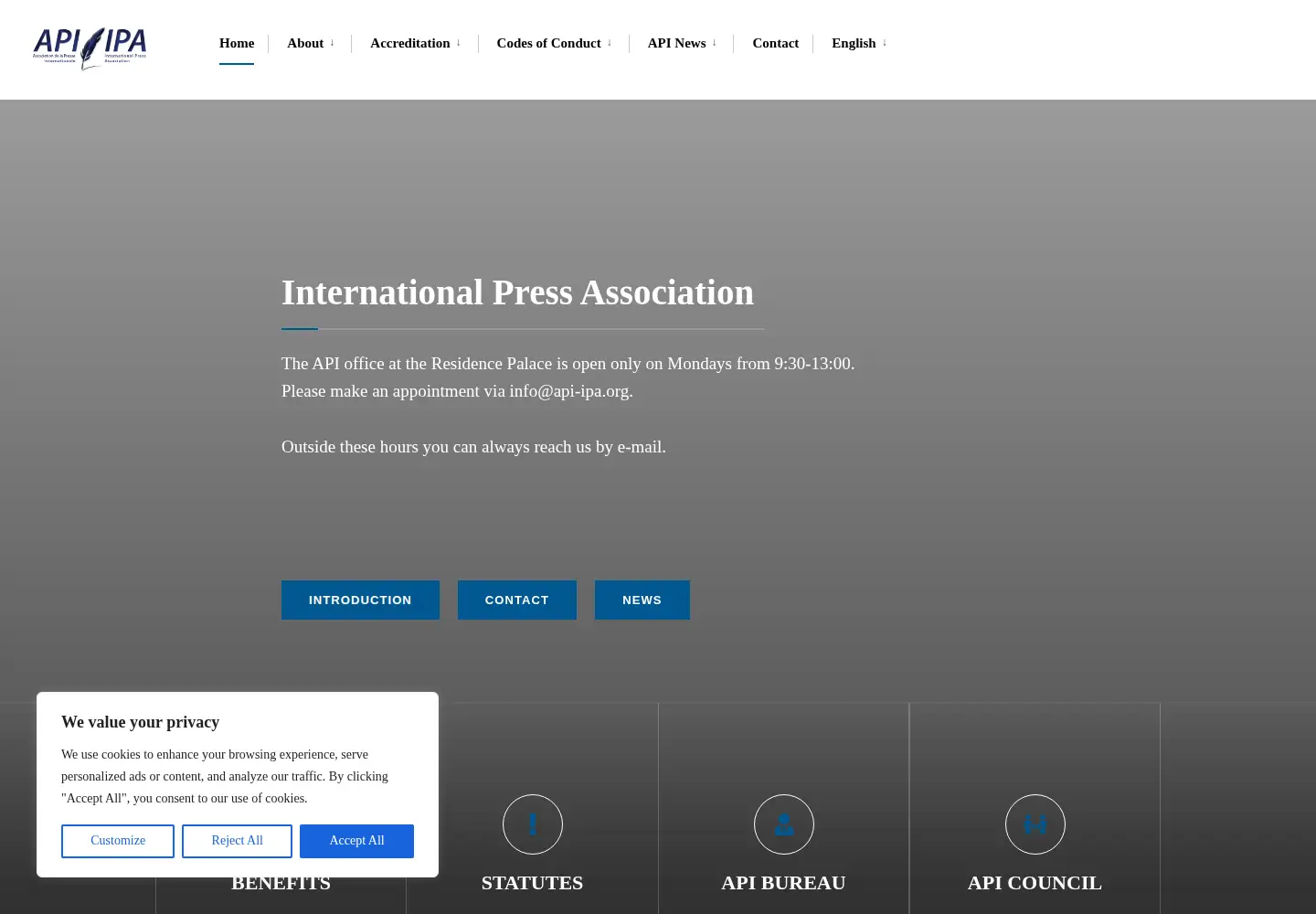The image size is (1316, 914).
Task: Customize cookie preferences
Action: tap(118, 841)
